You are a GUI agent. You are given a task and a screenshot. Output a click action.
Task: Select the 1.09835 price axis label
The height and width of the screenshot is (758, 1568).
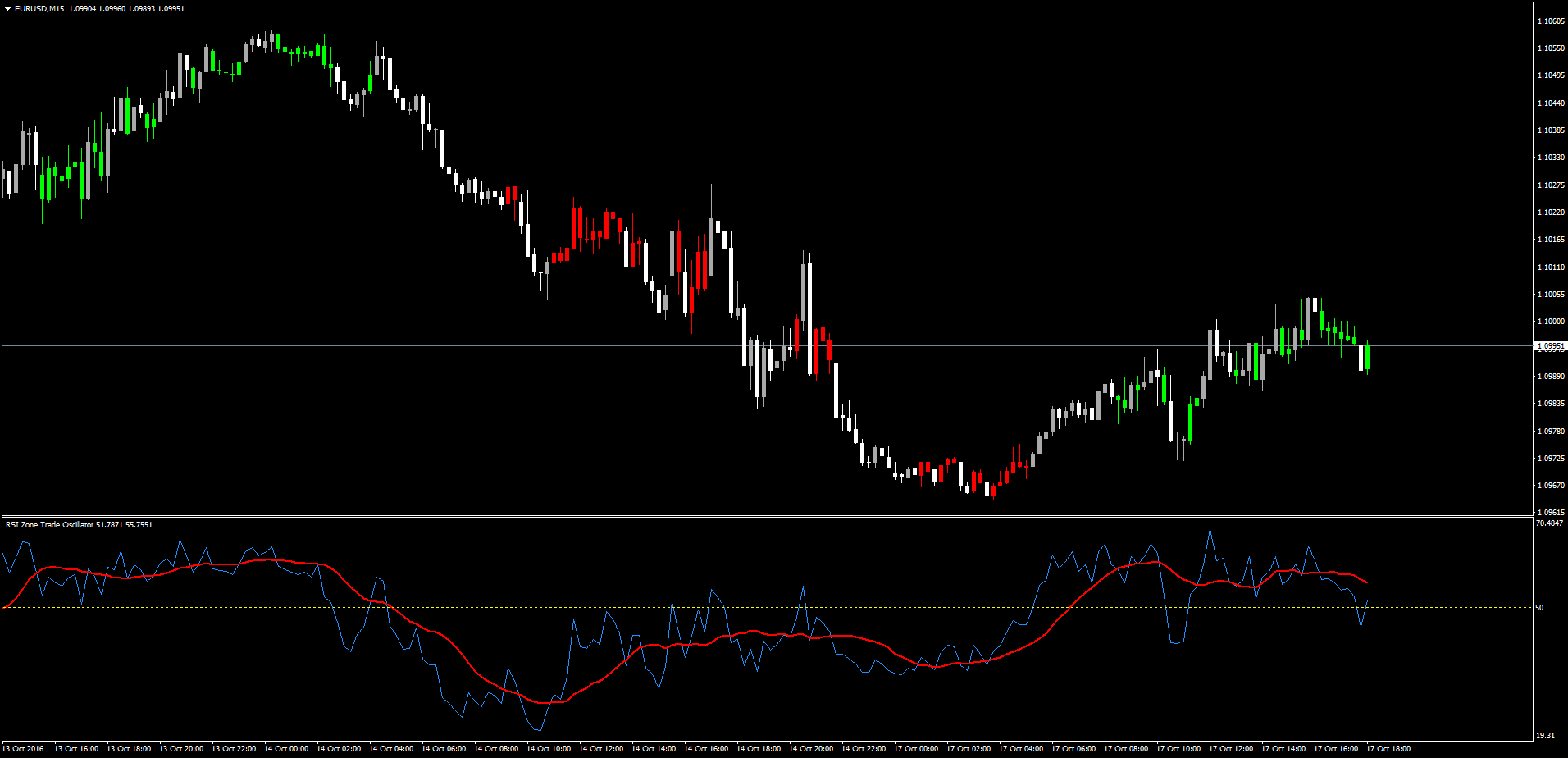tap(1552, 403)
